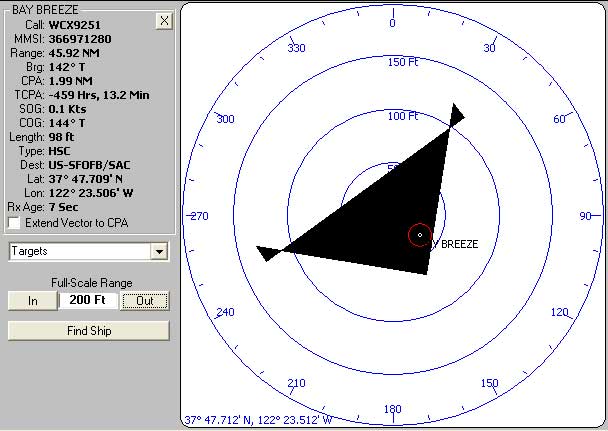Click the BREEZE label next to target
The width and height of the screenshot is (608, 431).
[x=459, y=244]
